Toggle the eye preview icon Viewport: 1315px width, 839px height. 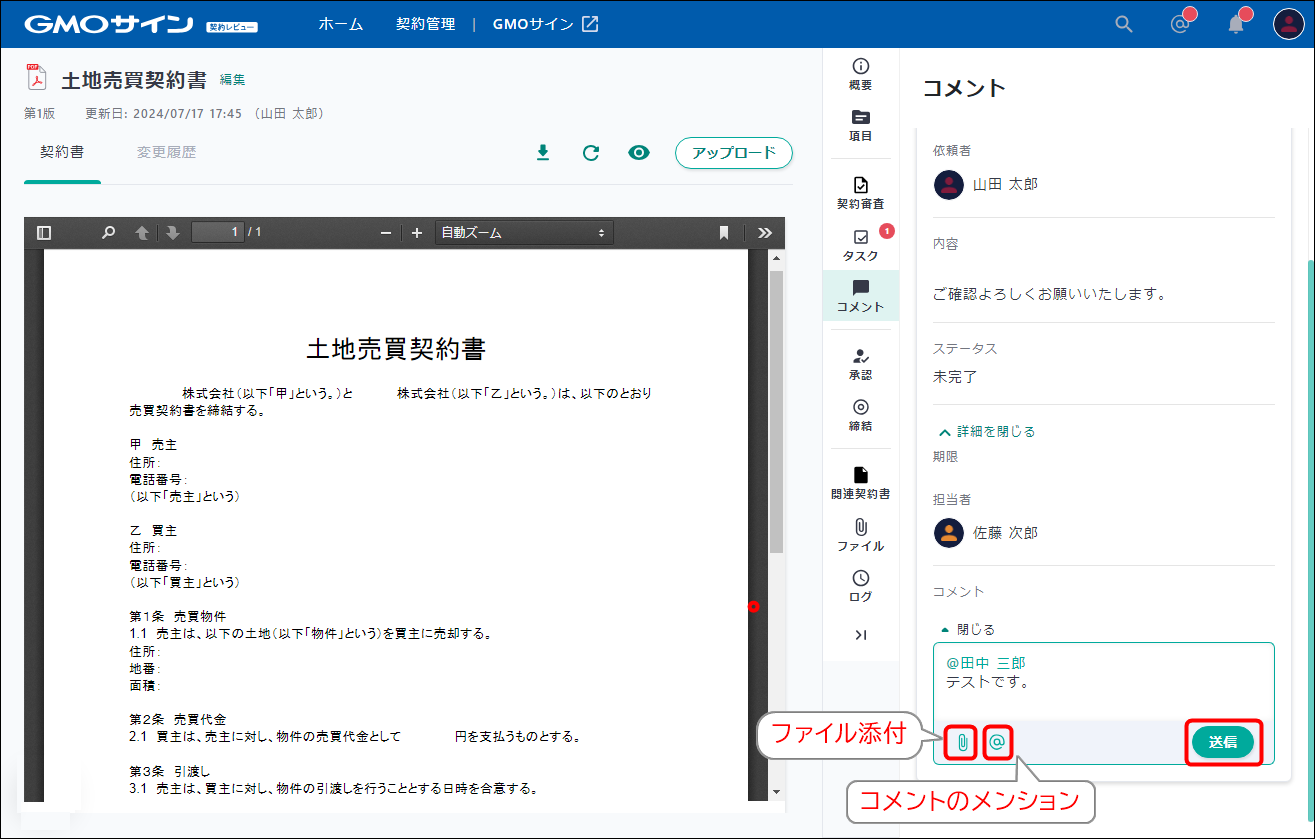[x=639, y=153]
